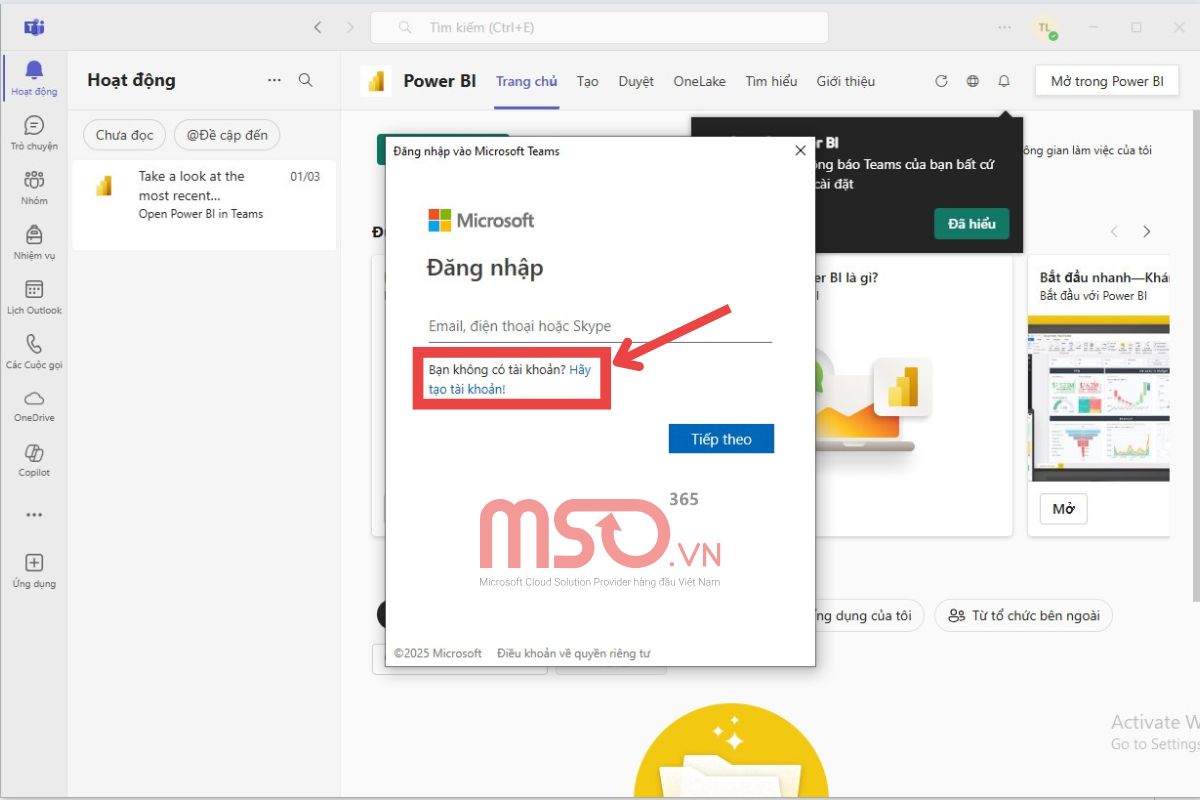Go back with the navigation arrow
Viewport: 1200px width, 800px height.
pos(318,27)
